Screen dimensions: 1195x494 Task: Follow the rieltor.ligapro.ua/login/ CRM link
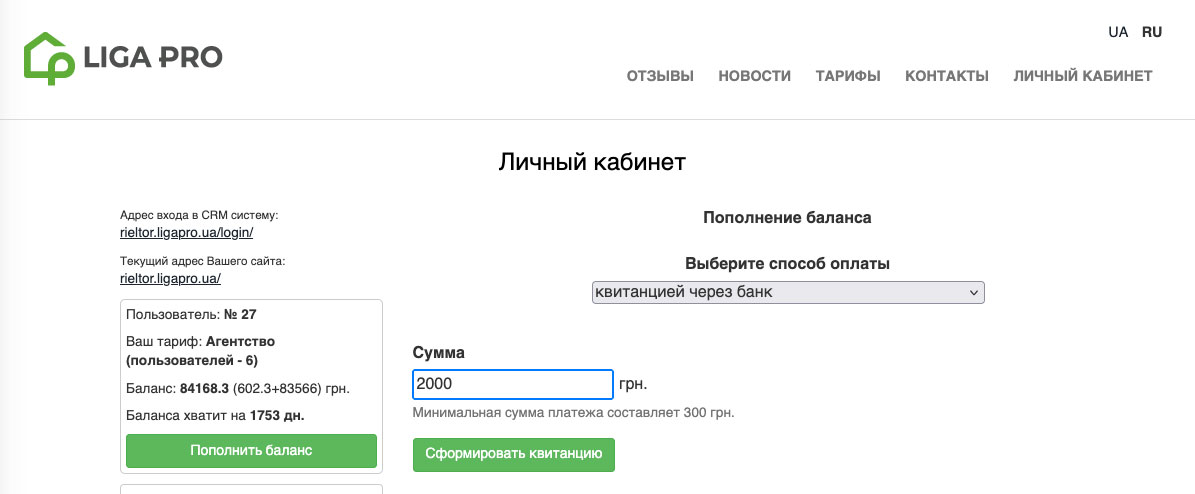(x=186, y=232)
